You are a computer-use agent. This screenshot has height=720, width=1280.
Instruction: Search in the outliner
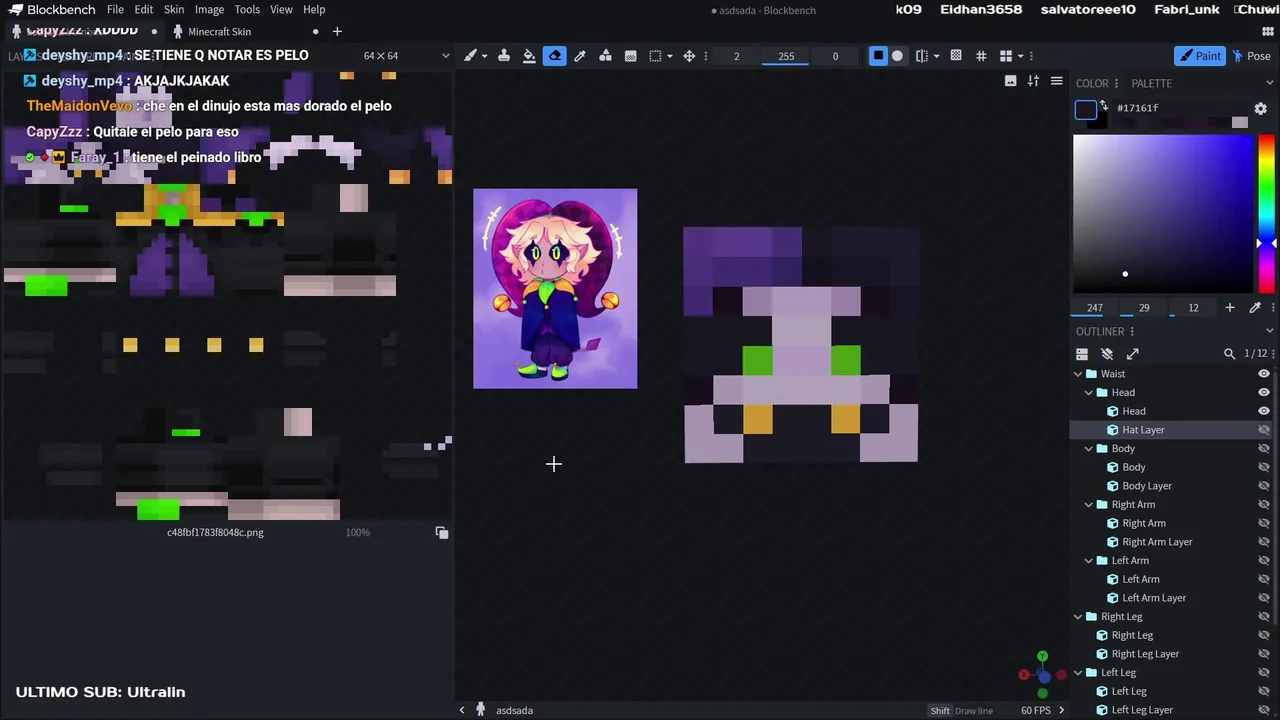coord(1230,354)
